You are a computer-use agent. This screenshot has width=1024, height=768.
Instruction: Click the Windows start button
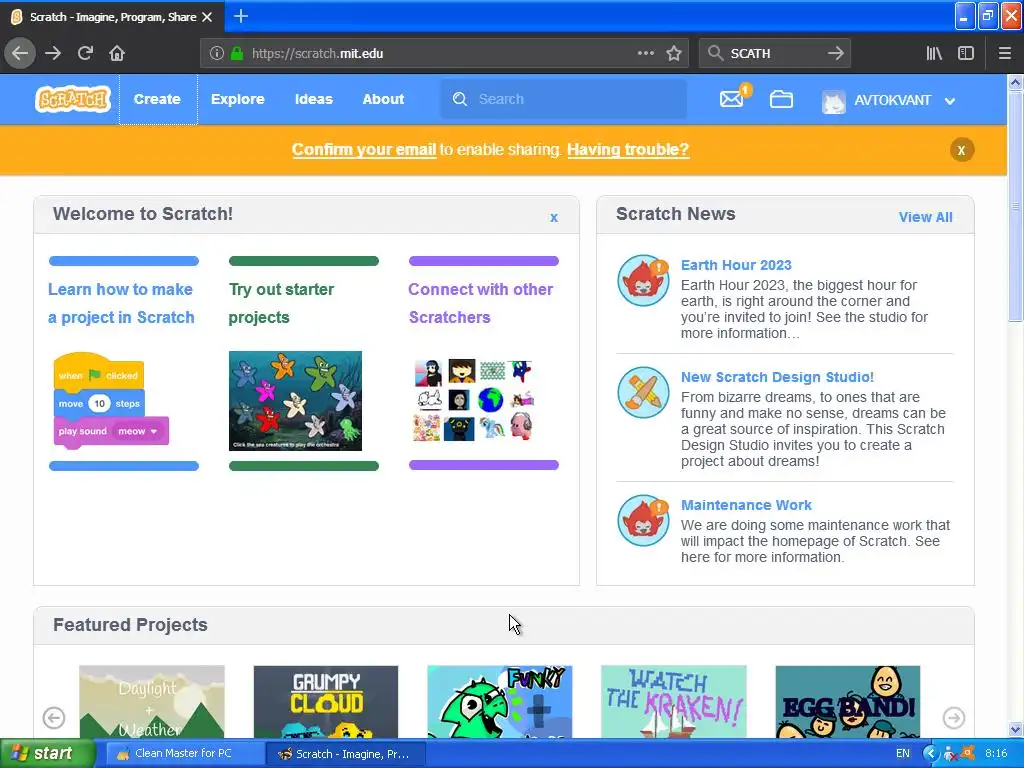tap(47, 754)
